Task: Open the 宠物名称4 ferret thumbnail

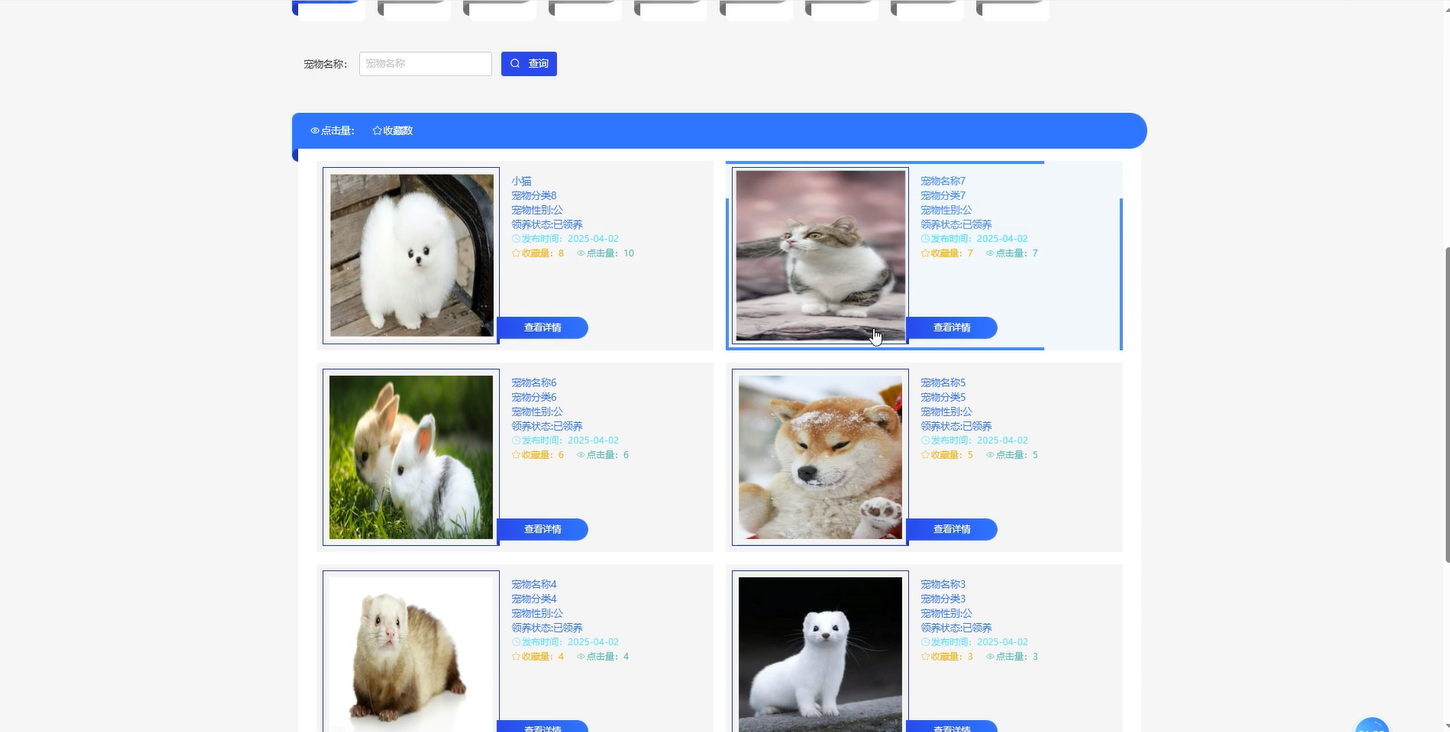Action: 411,652
